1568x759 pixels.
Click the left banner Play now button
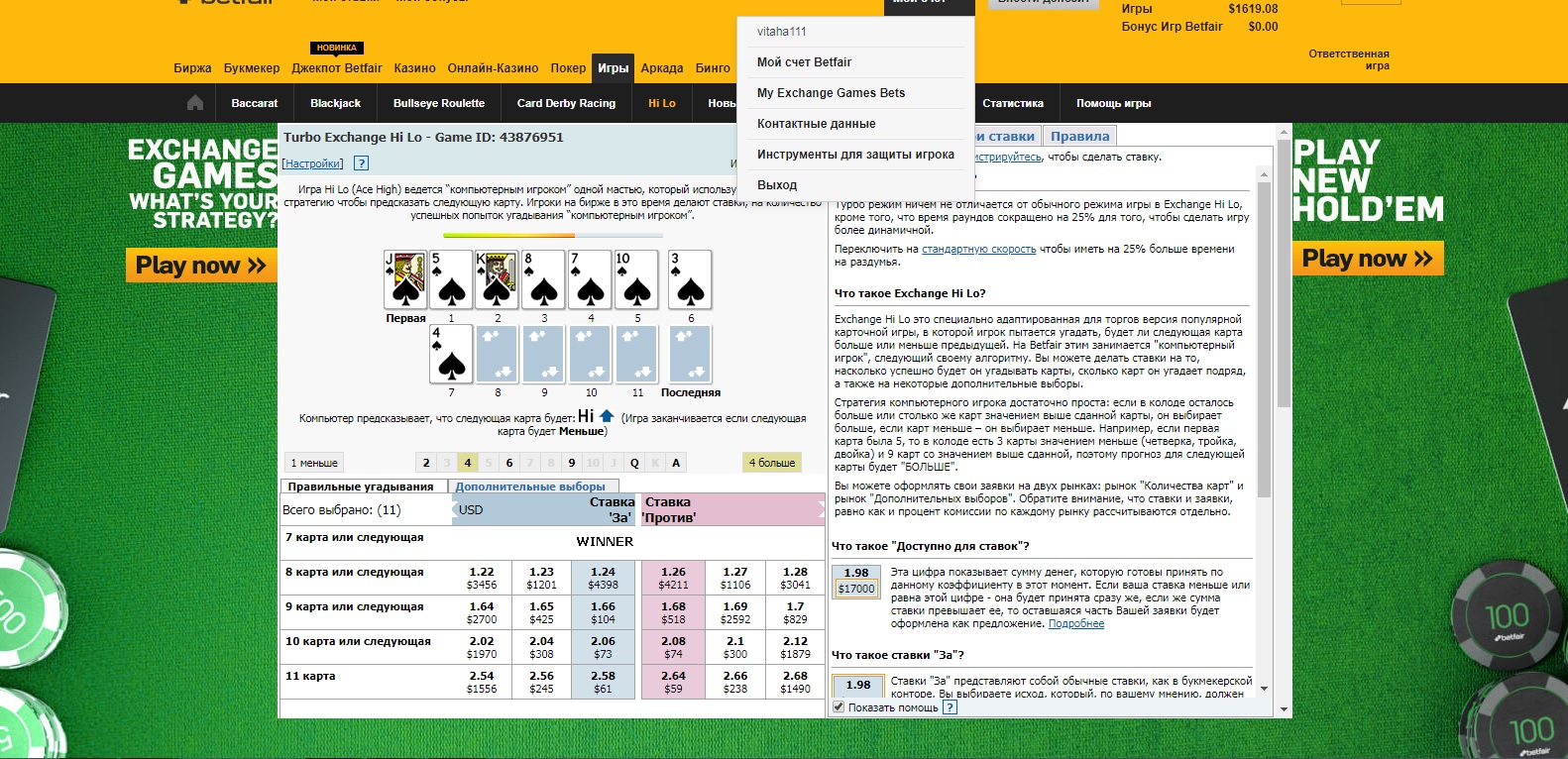[201, 265]
